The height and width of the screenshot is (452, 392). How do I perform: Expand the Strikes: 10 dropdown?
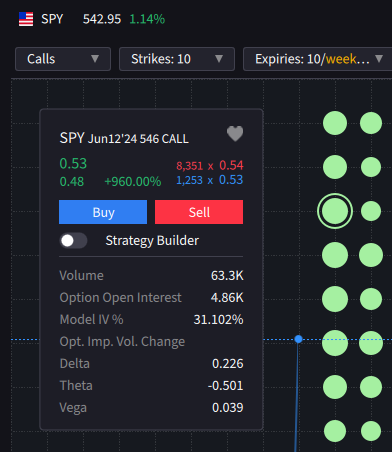point(177,59)
